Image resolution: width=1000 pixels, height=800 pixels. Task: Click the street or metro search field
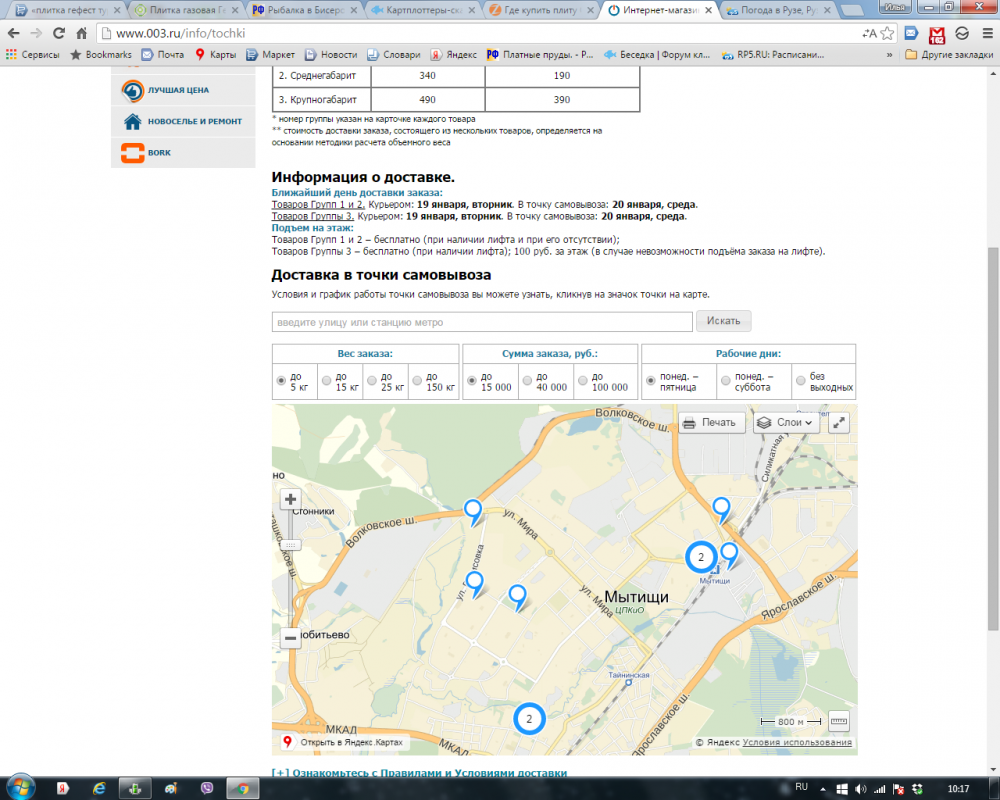482,322
